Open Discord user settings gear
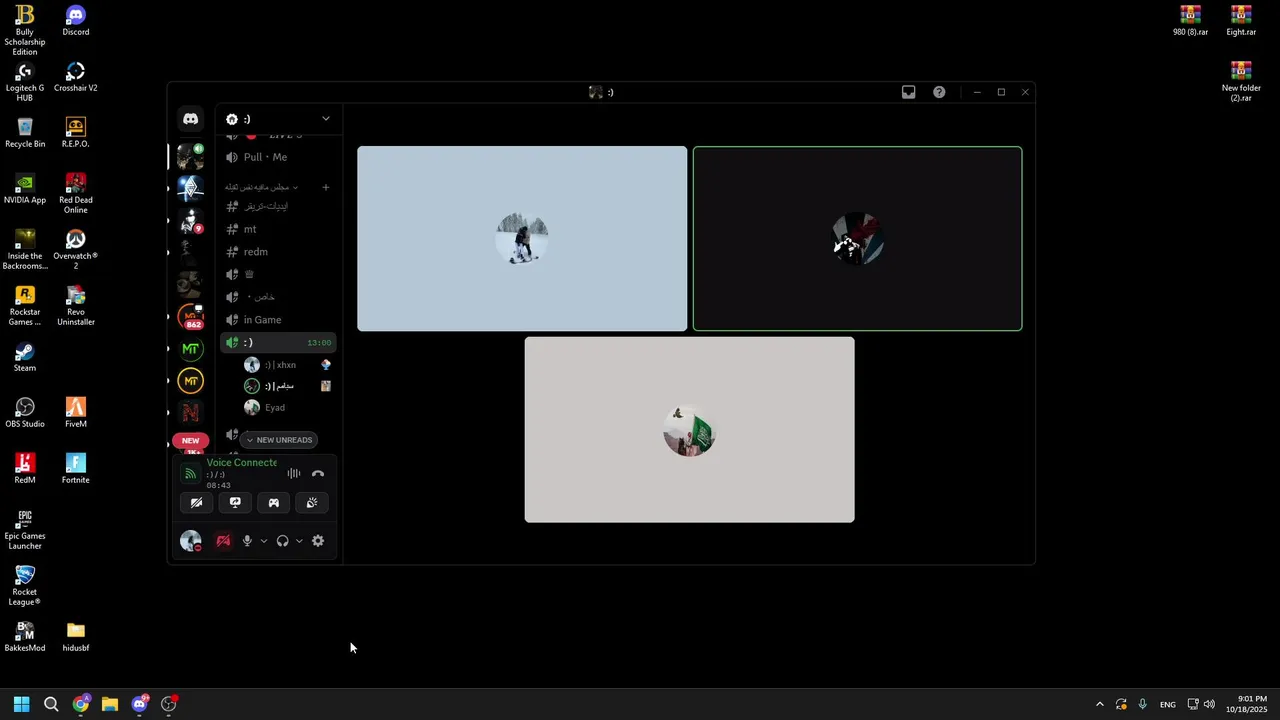 click(318, 541)
